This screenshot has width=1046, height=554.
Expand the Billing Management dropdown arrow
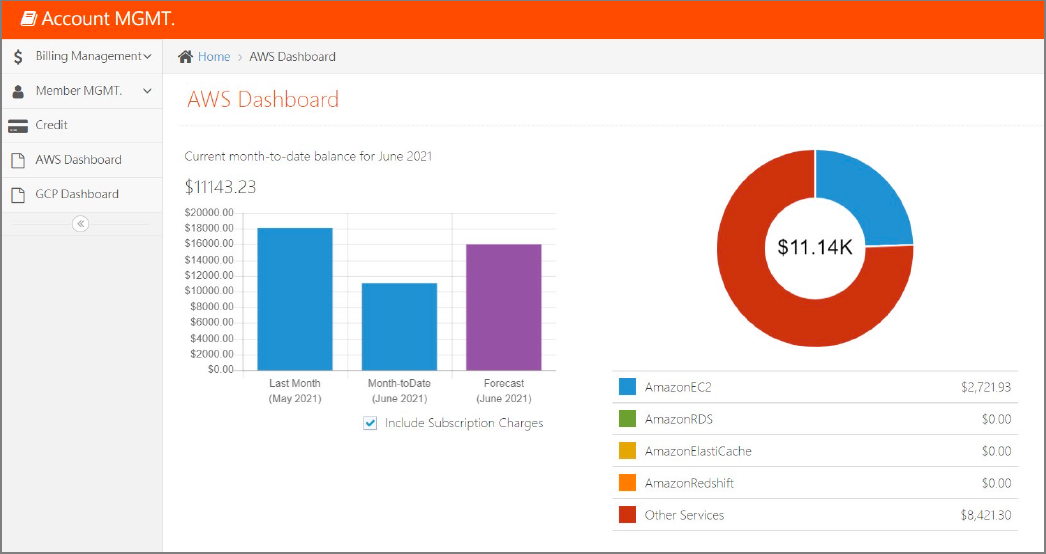(x=148, y=57)
